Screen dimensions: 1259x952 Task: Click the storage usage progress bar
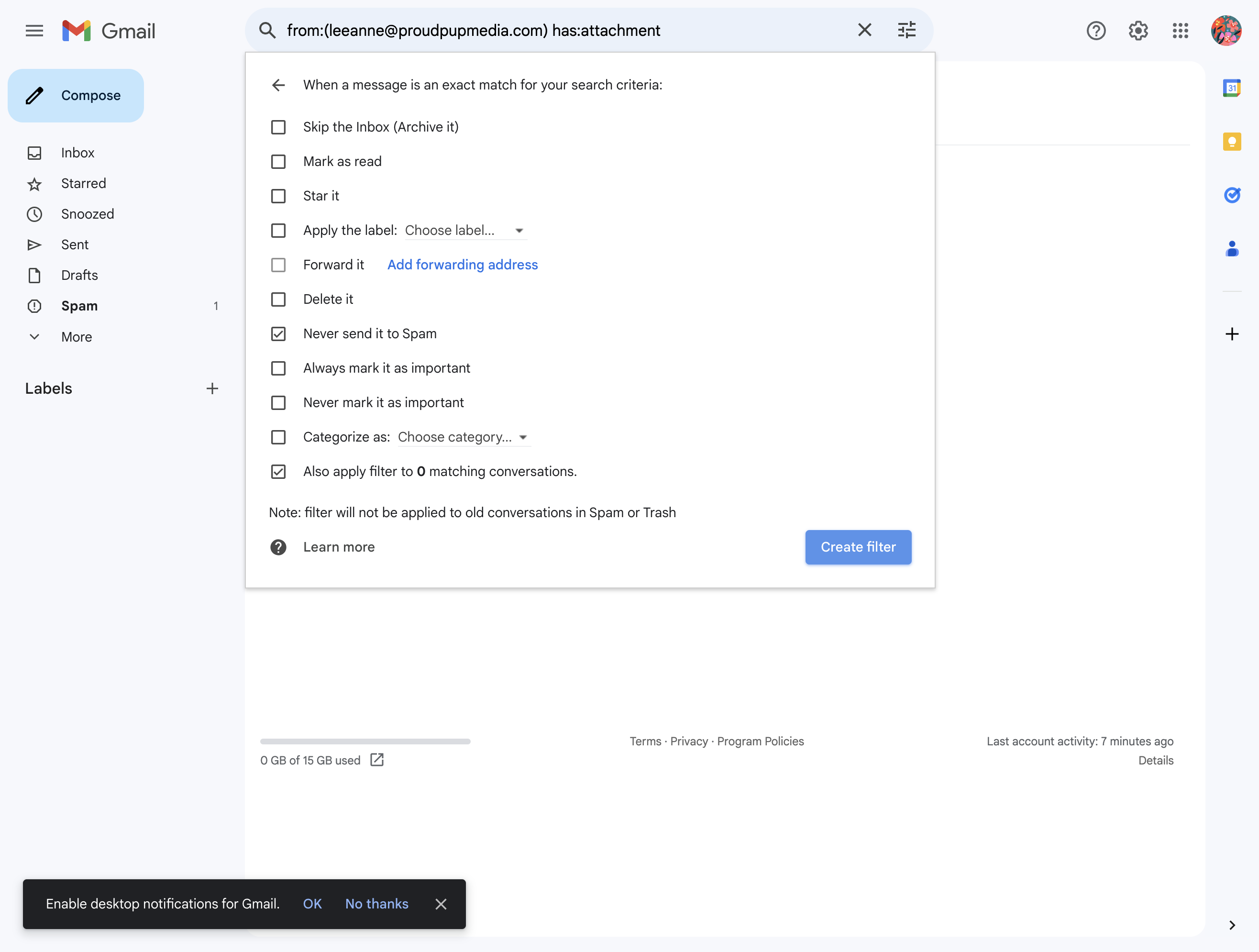[365, 742]
